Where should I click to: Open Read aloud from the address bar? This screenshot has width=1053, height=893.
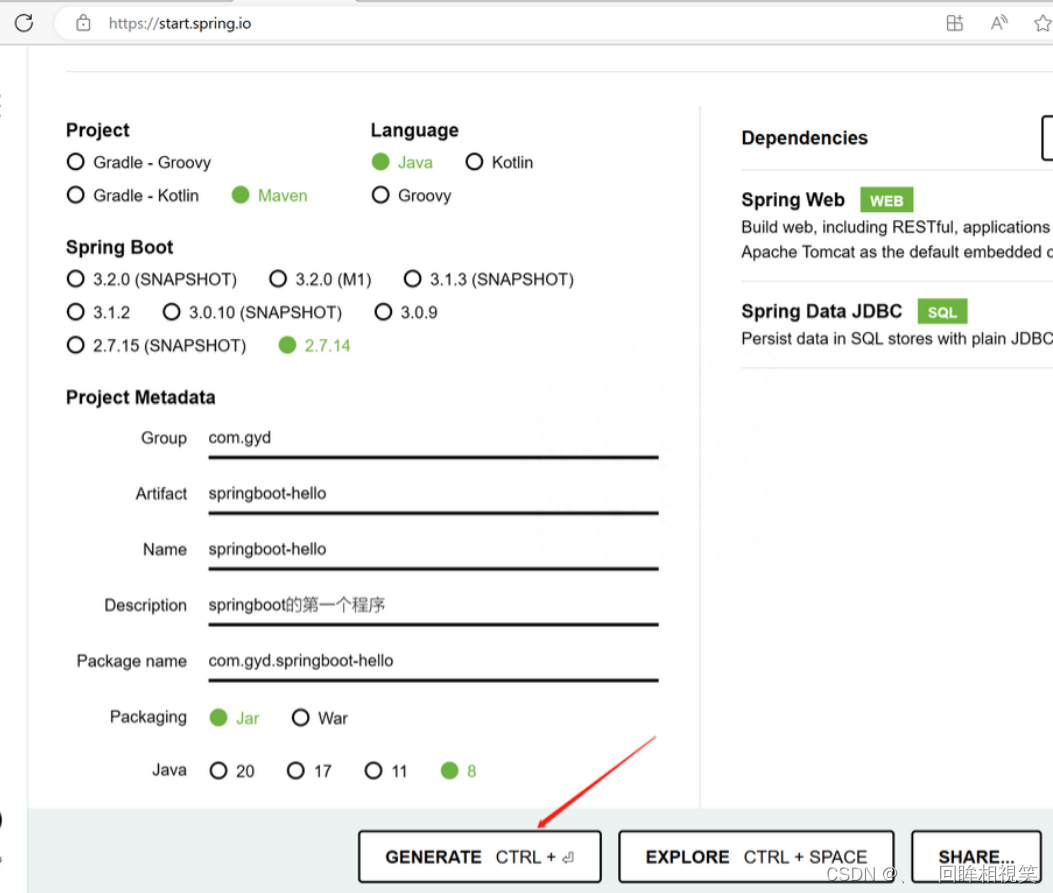998,22
